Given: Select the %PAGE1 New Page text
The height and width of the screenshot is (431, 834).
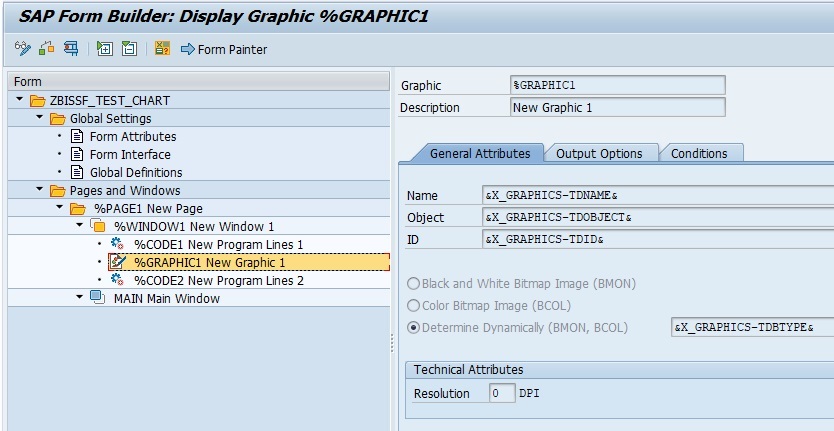Looking at the screenshot, I should click(148, 209).
